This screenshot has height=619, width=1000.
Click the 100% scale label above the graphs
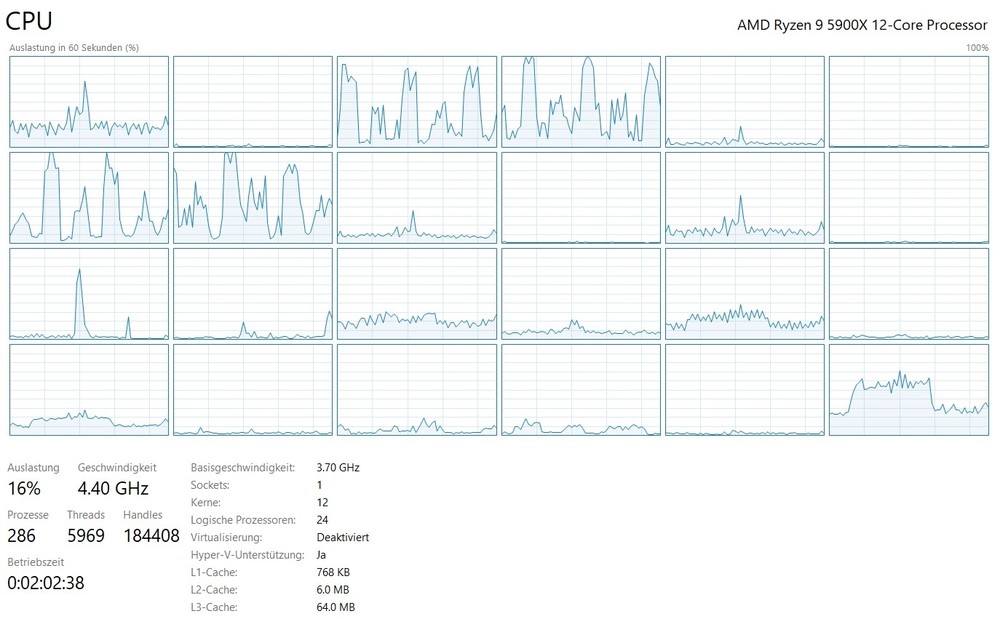[x=977, y=47]
